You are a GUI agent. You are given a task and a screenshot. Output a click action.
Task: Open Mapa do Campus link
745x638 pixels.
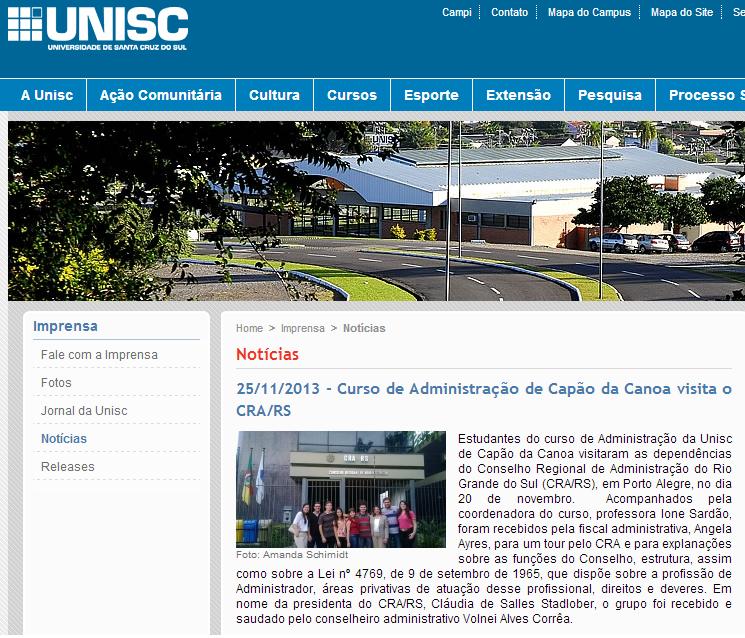(x=589, y=12)
